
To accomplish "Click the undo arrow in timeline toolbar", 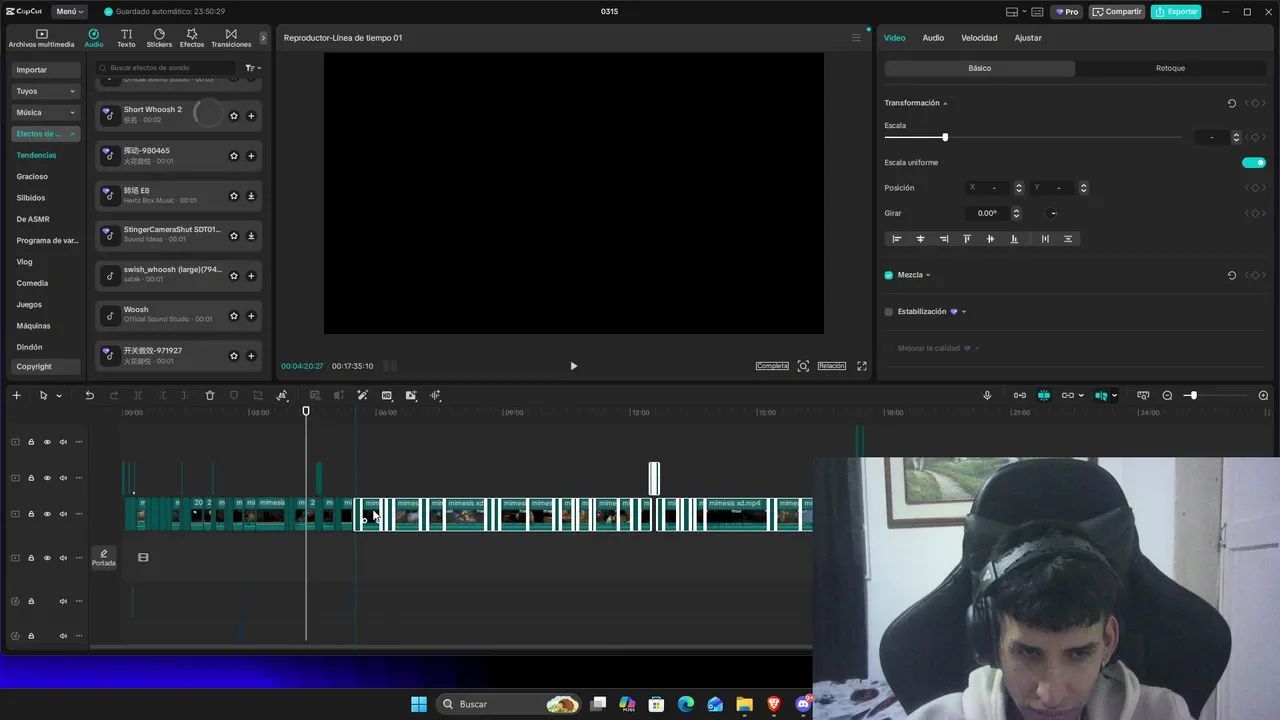I will 89,395.
